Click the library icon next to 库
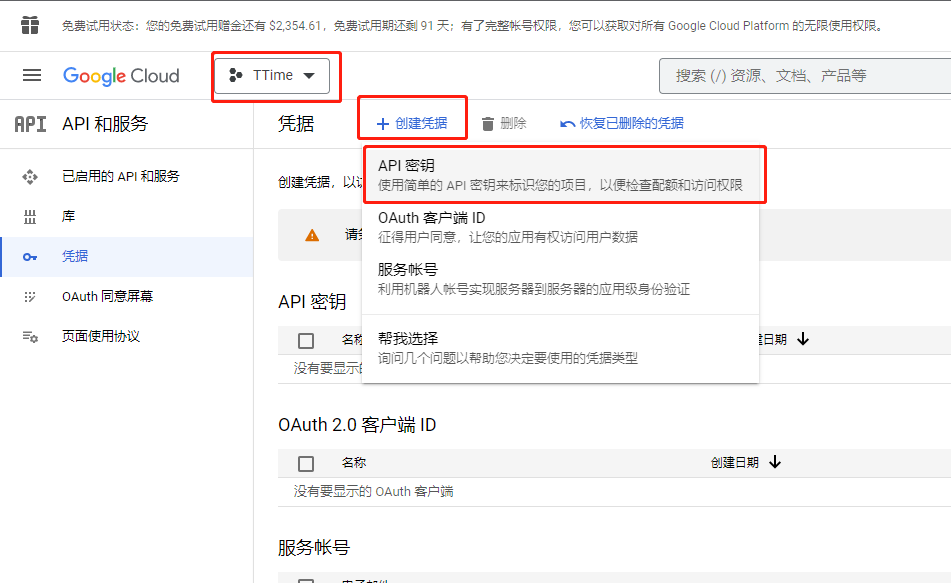Viewport: 951px width, 583px height. click(30, 217)
